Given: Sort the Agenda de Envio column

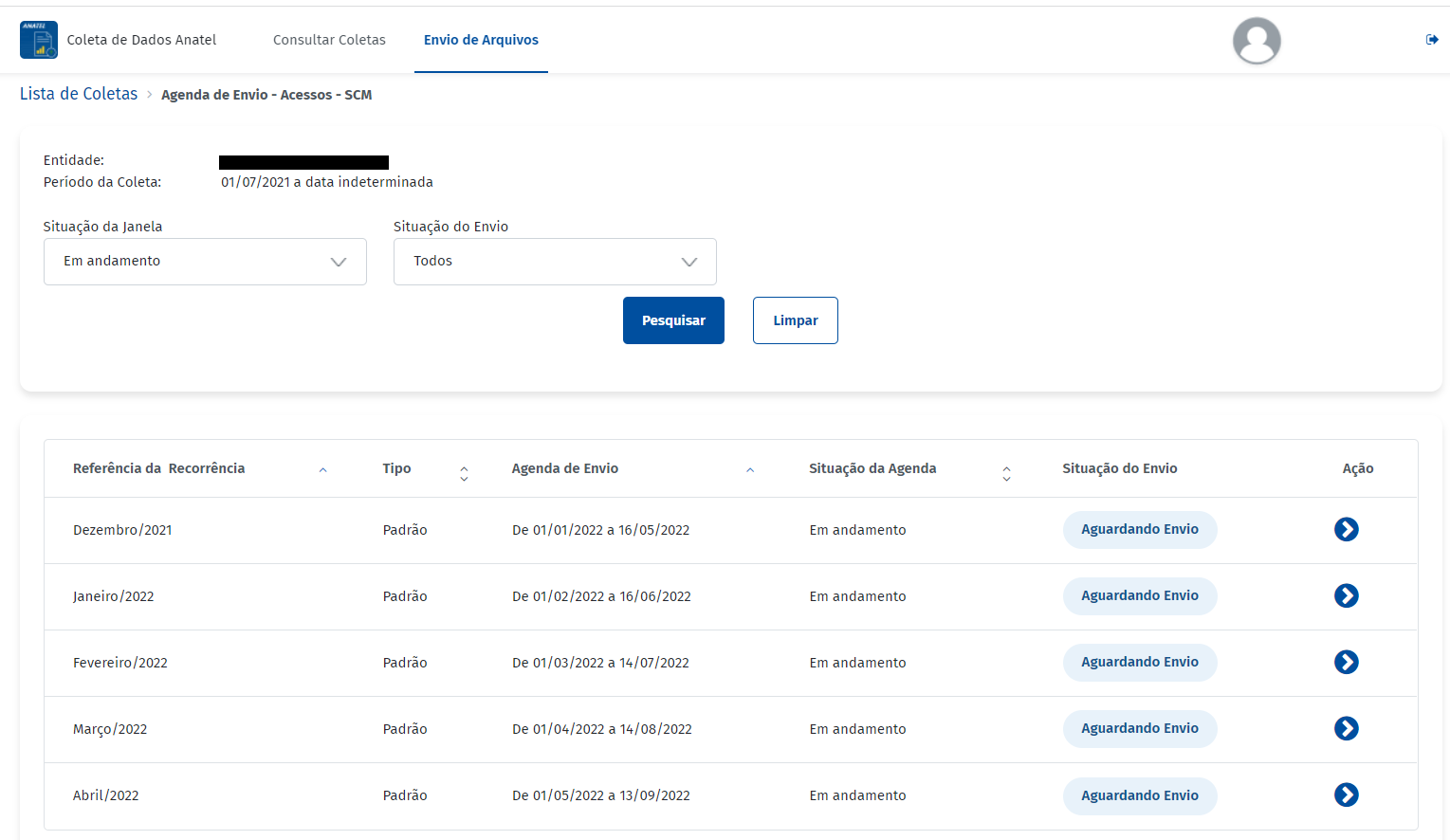Looking at the screenshot, I should tap(750, 469).
